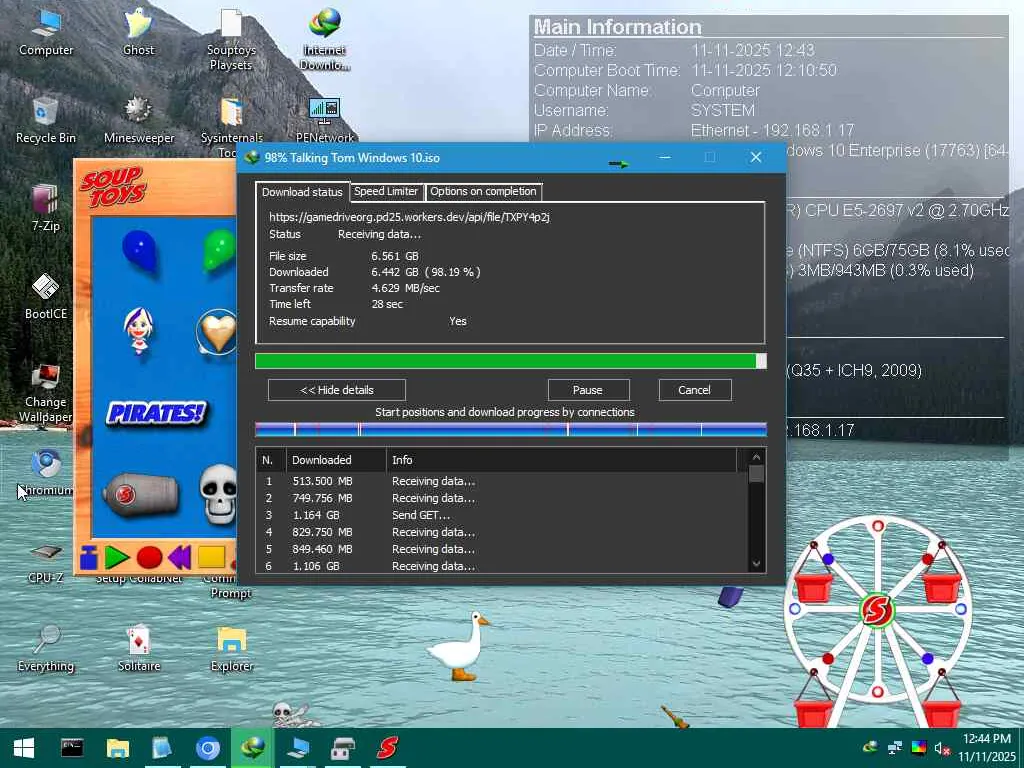Pick the green balloon toy in Soup Toys
Screen dimensions: 1024x768
pyautogui.click(x=219, y=250)
